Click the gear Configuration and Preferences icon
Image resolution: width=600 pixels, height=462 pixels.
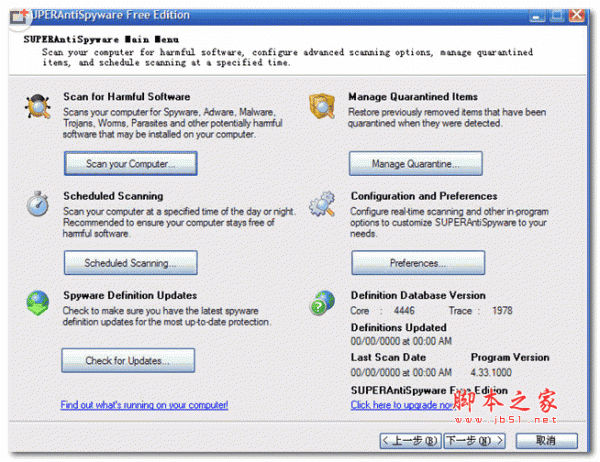[x=322, y=204]
